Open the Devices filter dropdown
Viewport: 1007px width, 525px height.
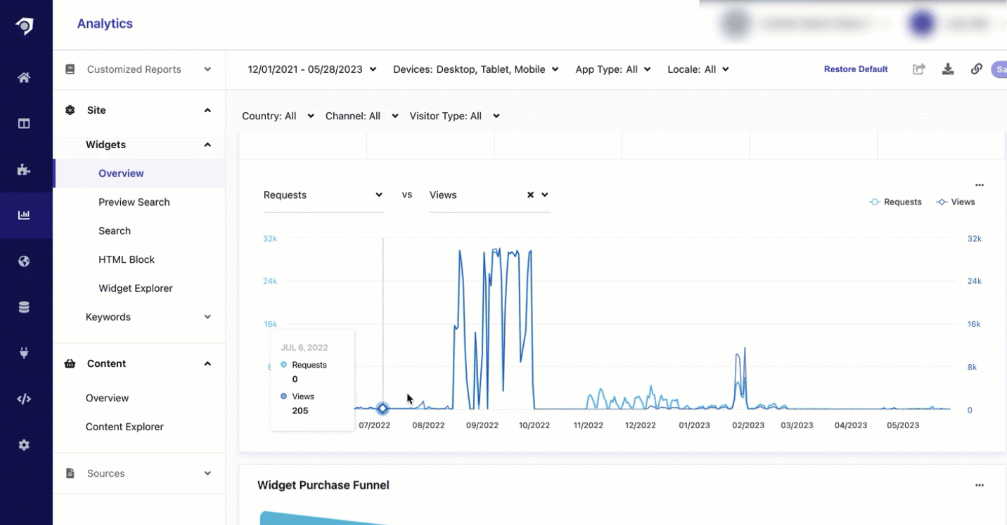click(x=476, y=69)
